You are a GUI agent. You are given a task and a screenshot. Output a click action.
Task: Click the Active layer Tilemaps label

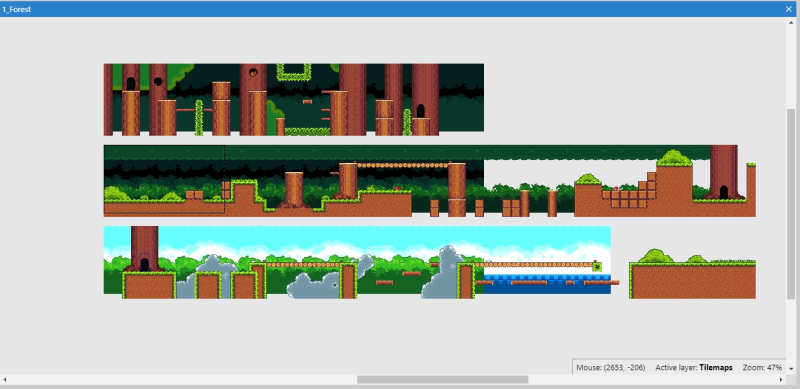[694, 368]
